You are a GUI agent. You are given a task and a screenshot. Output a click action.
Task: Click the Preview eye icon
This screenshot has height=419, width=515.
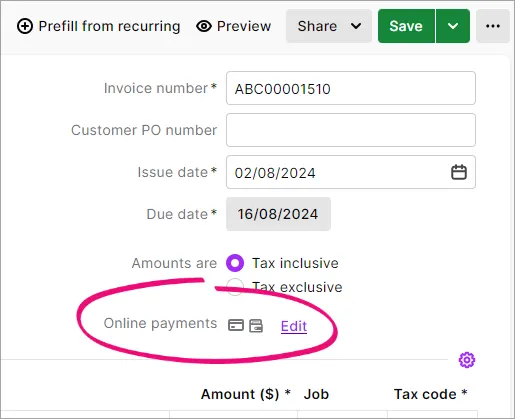coord(204,26)
